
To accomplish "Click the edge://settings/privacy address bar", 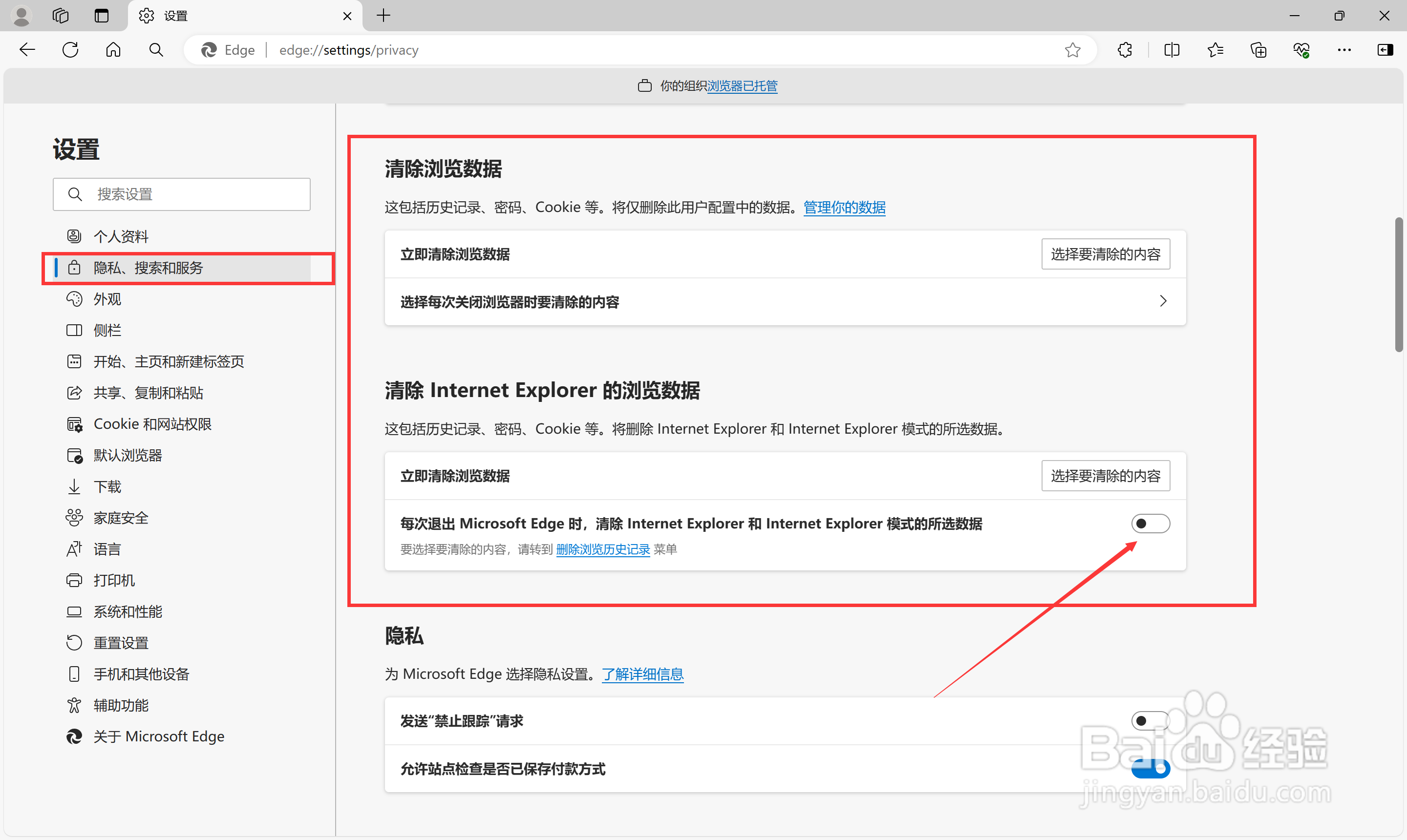I will 640,50.
